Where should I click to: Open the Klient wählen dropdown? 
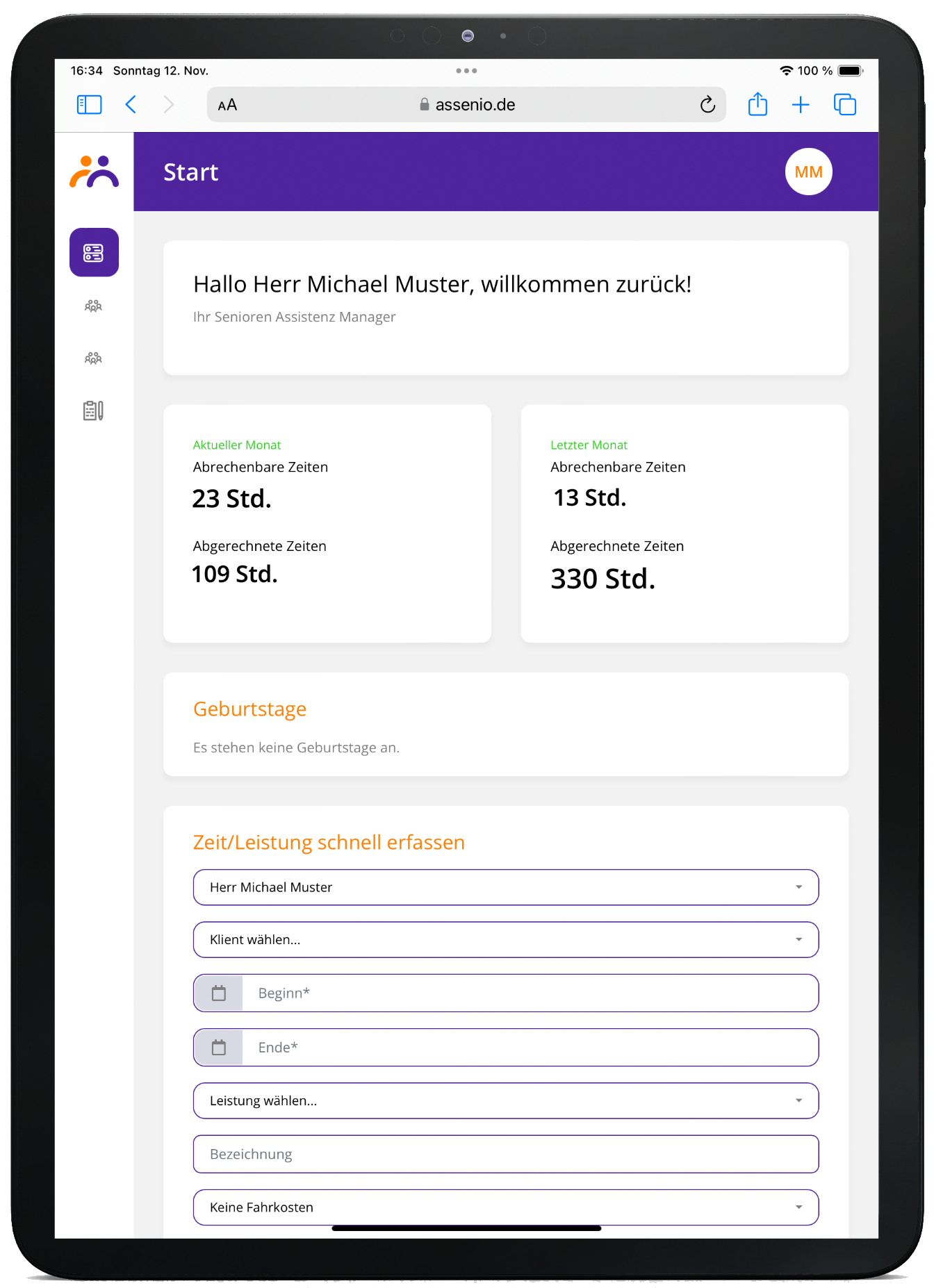point(506,940)
